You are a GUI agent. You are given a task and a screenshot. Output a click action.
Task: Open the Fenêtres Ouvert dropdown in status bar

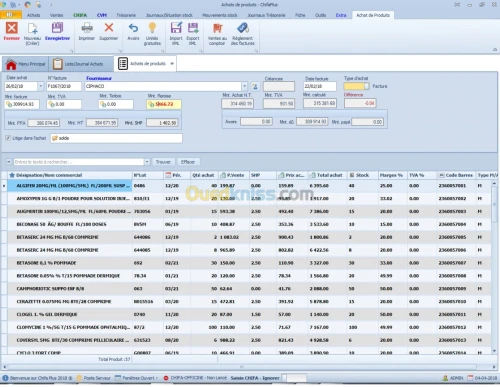coord(157,378)
